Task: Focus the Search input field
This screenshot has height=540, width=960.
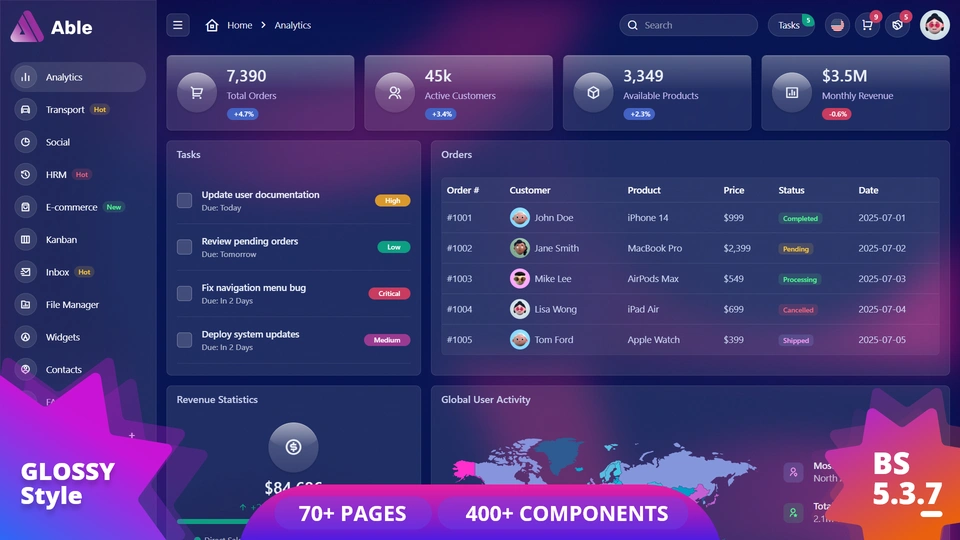Action: tap(688, 25)
